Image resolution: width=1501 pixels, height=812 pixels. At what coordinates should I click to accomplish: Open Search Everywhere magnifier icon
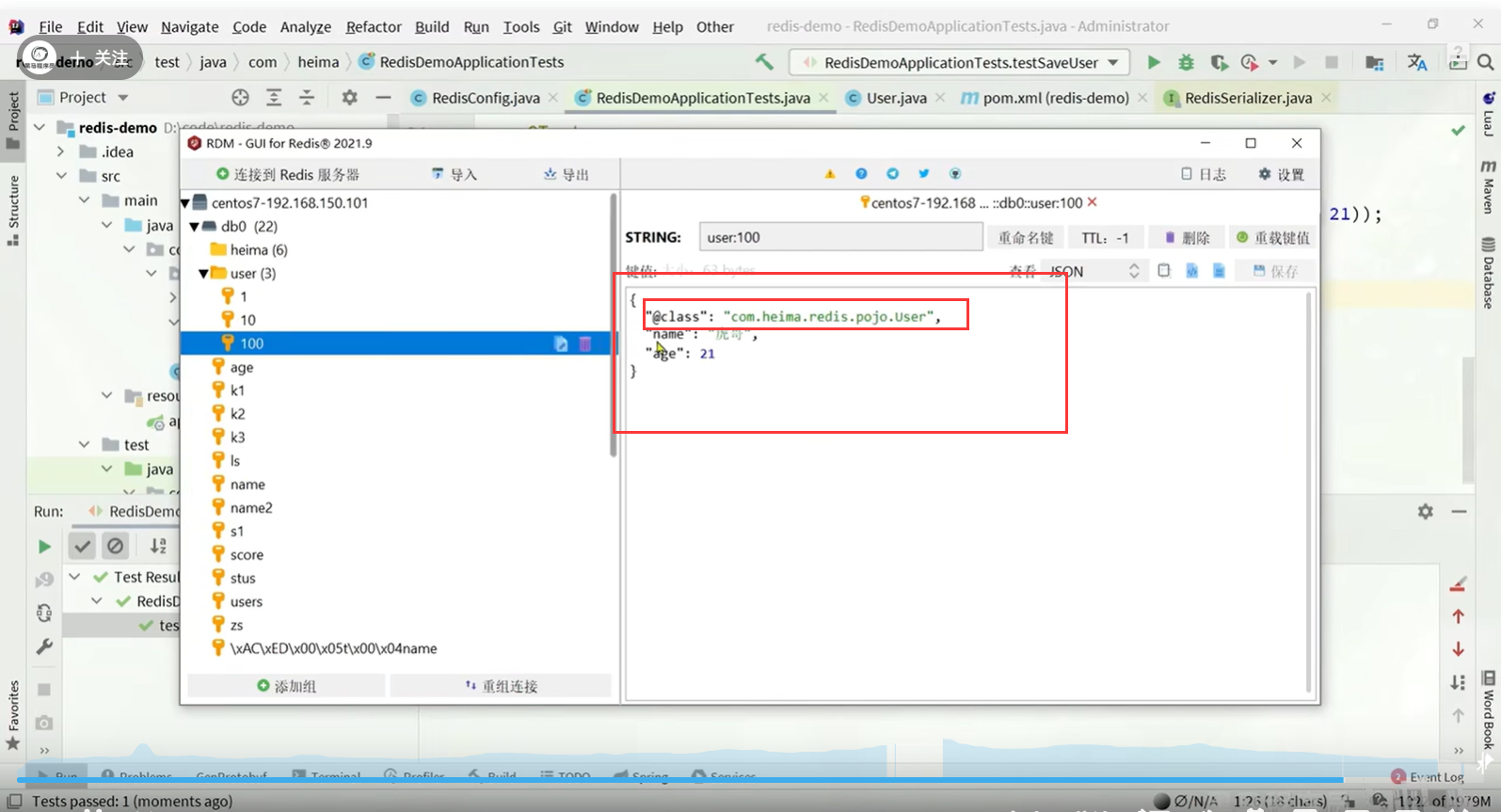pyautogui.click(x=1486, y=62)
